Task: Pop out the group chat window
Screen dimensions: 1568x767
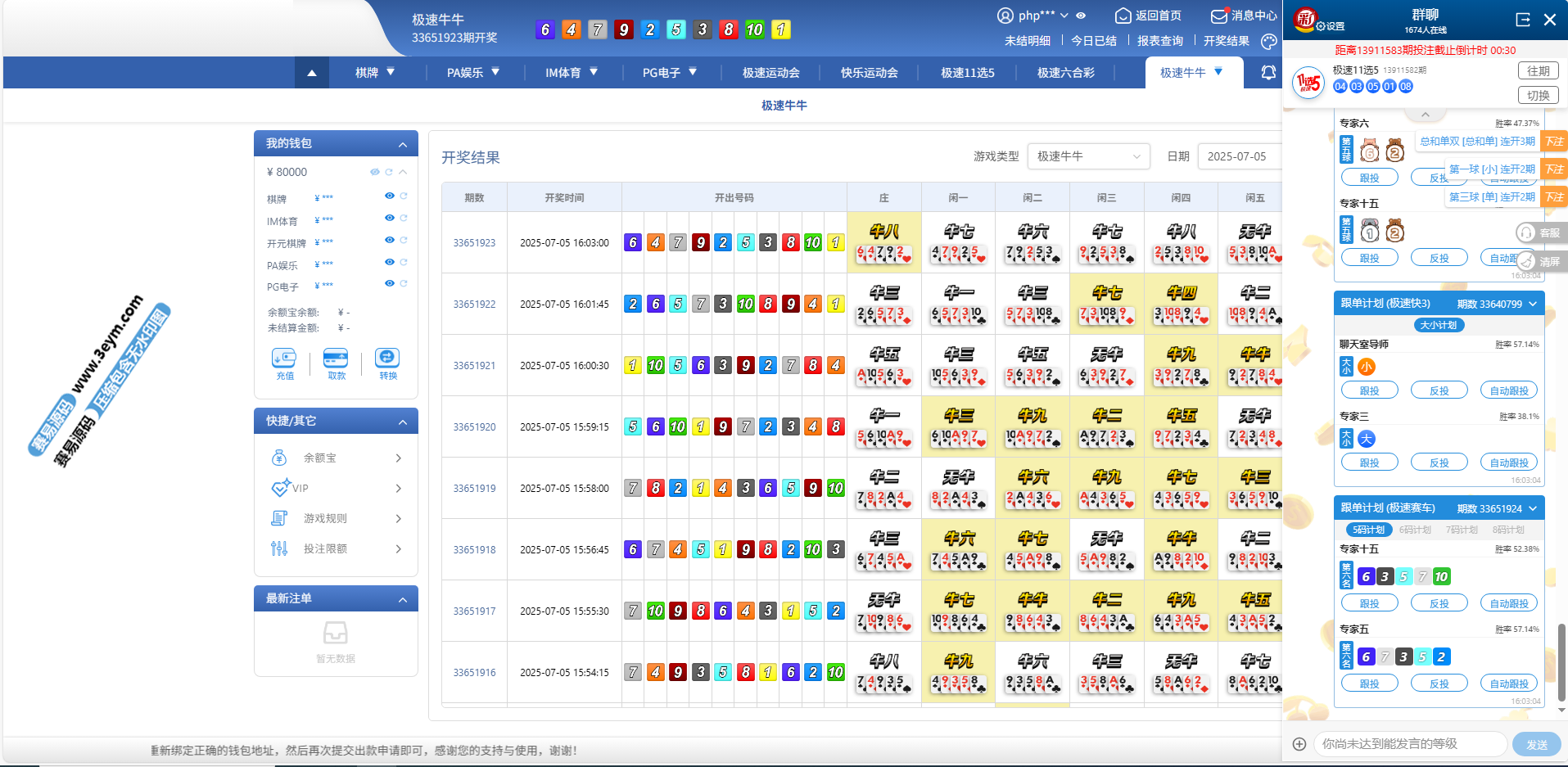Action: [x=1522, y=20]
